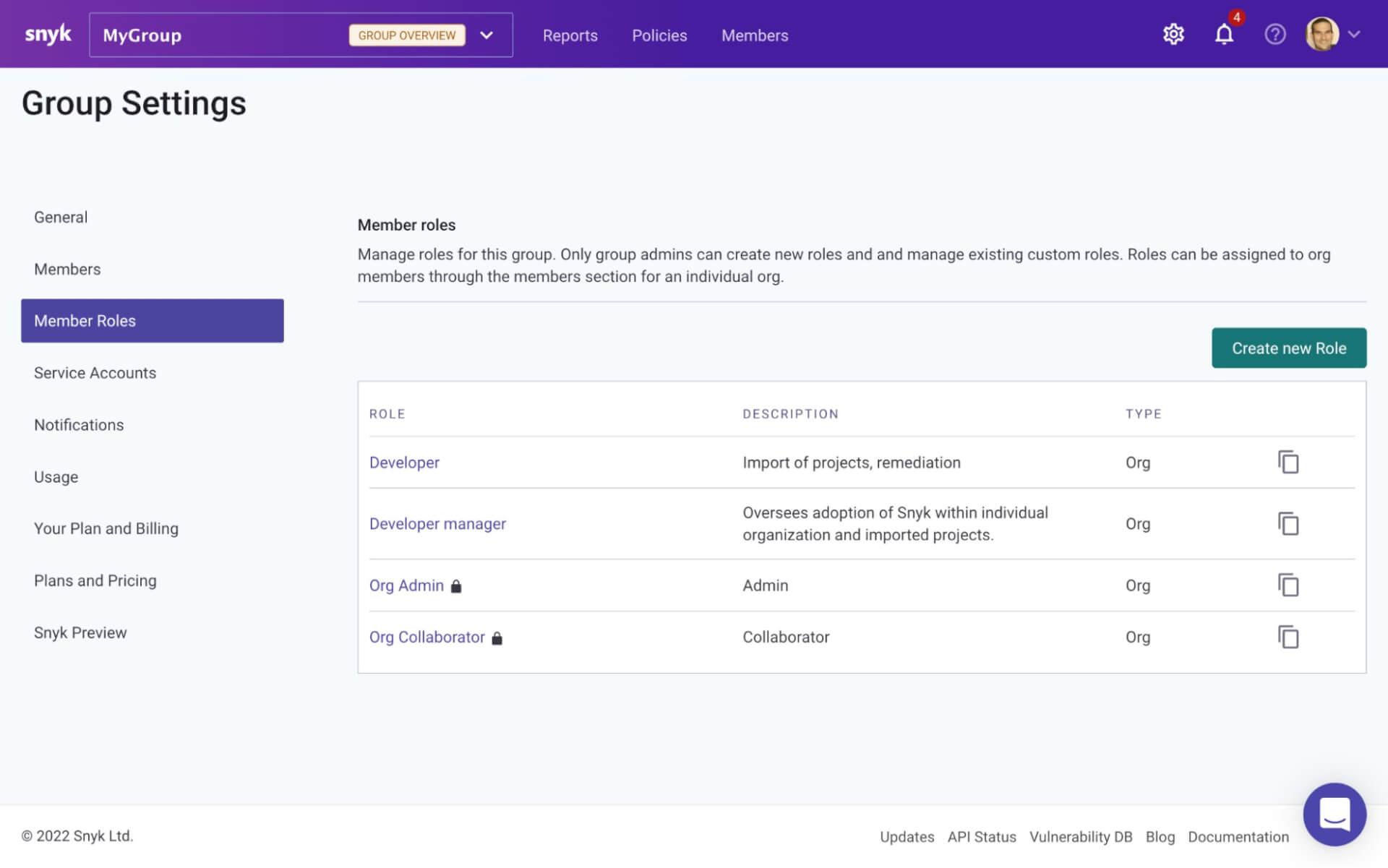The image size is (1388, 868).
Task: Click the Member roles section heading
Action: [406, 225]
